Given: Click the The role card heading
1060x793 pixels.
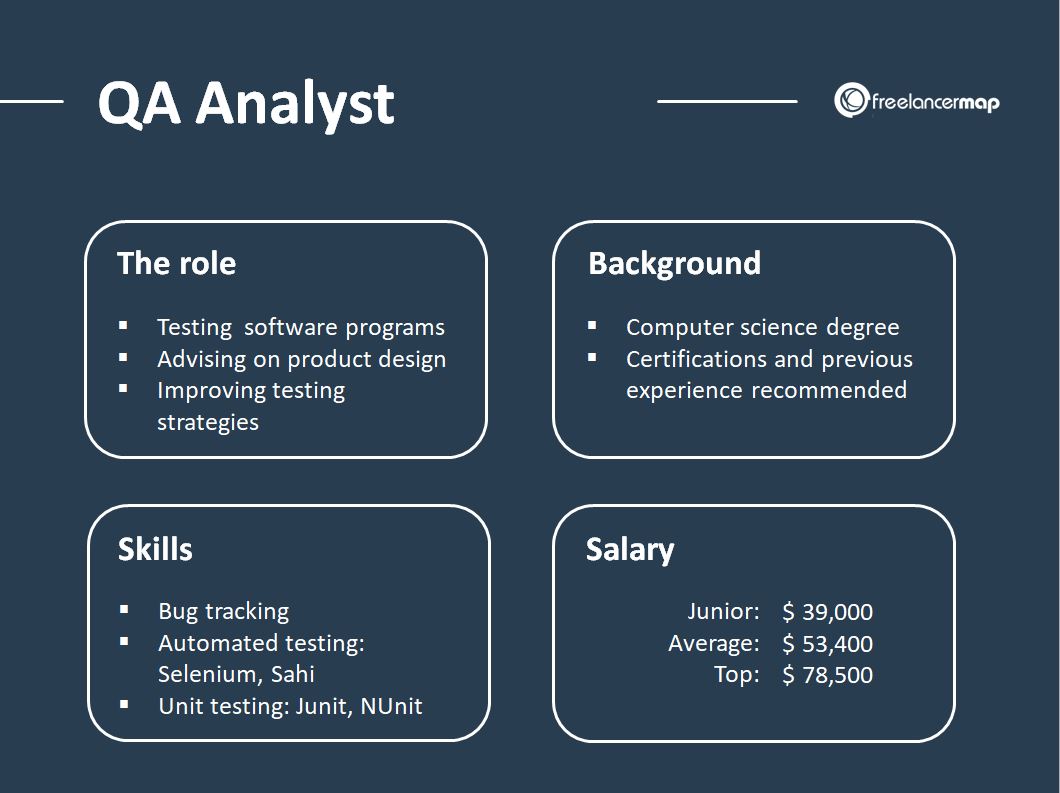Looking at the screenshot, I should pyautogui.click(x=176, y=263).
